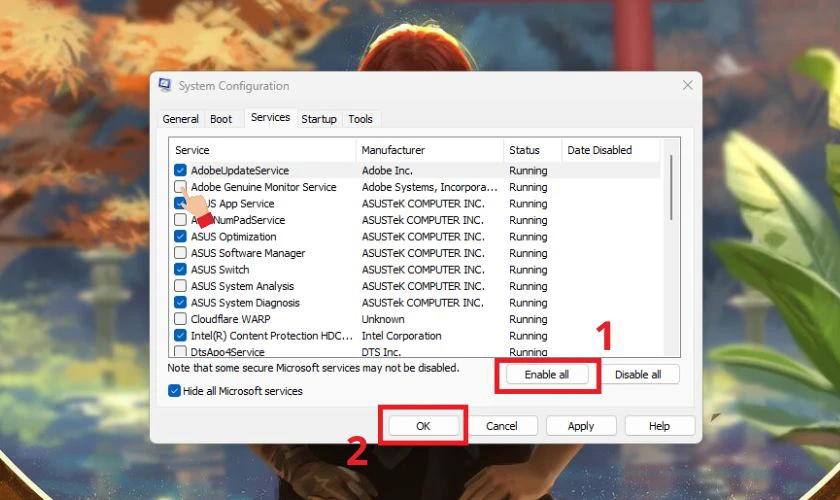Viewport: 840px width, 500px height.
Task: Click Running status of AdobeUpdateService row
Action: pos(528,170)
